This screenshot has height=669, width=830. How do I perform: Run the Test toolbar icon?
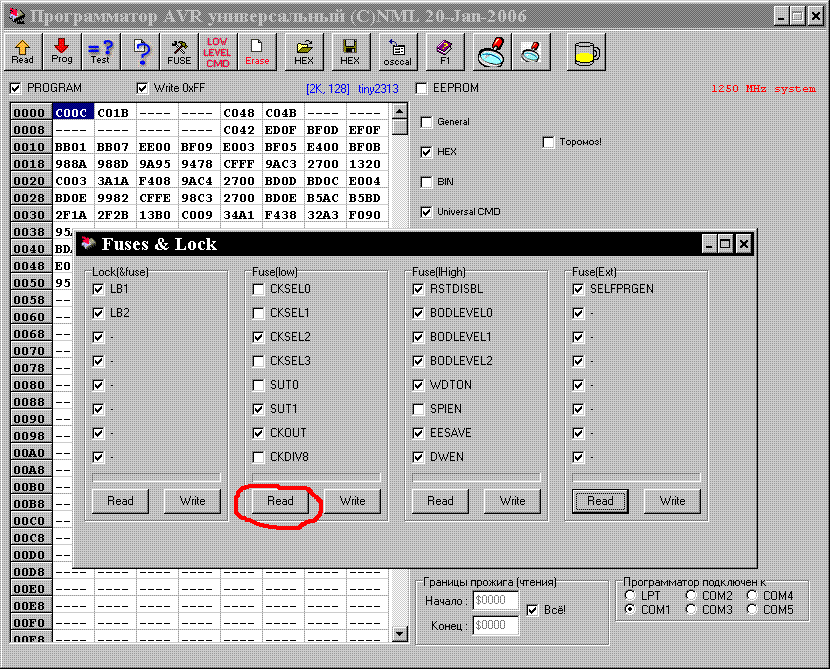[100, 51]
